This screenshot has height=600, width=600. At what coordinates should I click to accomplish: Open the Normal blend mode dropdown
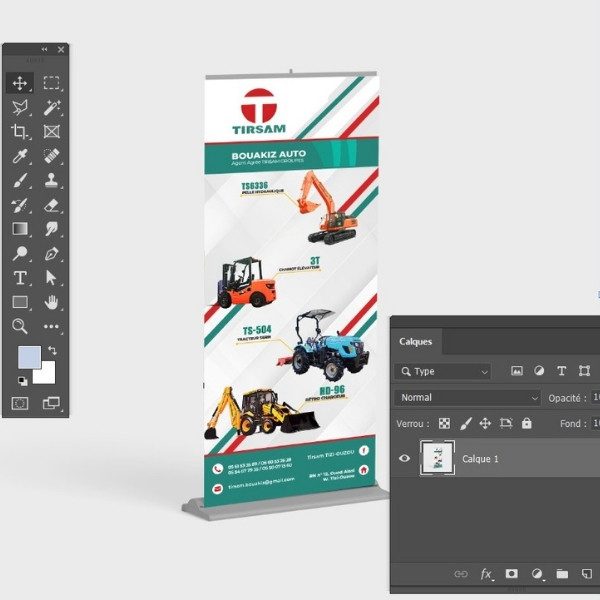pos(467,397)
